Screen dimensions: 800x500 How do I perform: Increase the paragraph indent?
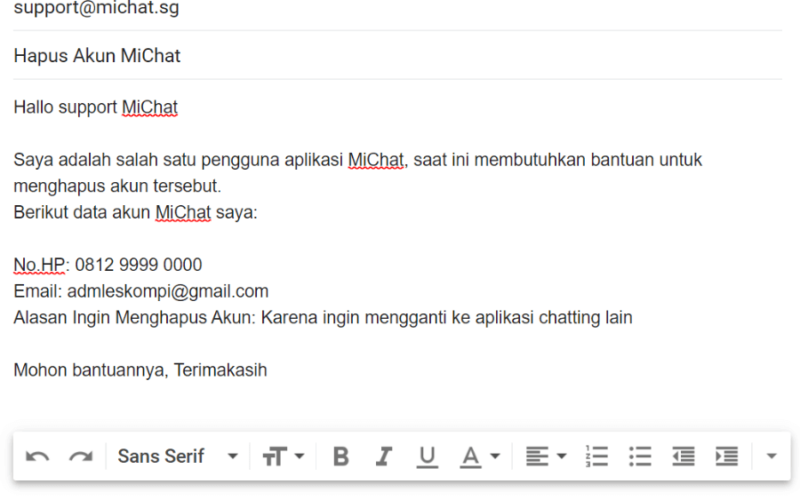[727, 457]
